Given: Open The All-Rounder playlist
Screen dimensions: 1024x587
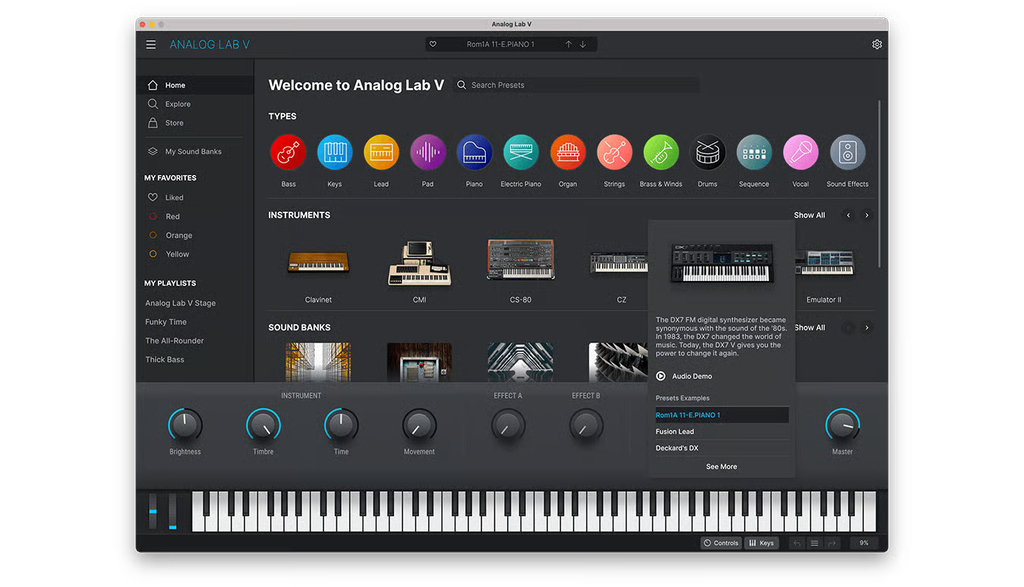Looking at the screenshot, I should pyautogui.click(x=174, y=341).
